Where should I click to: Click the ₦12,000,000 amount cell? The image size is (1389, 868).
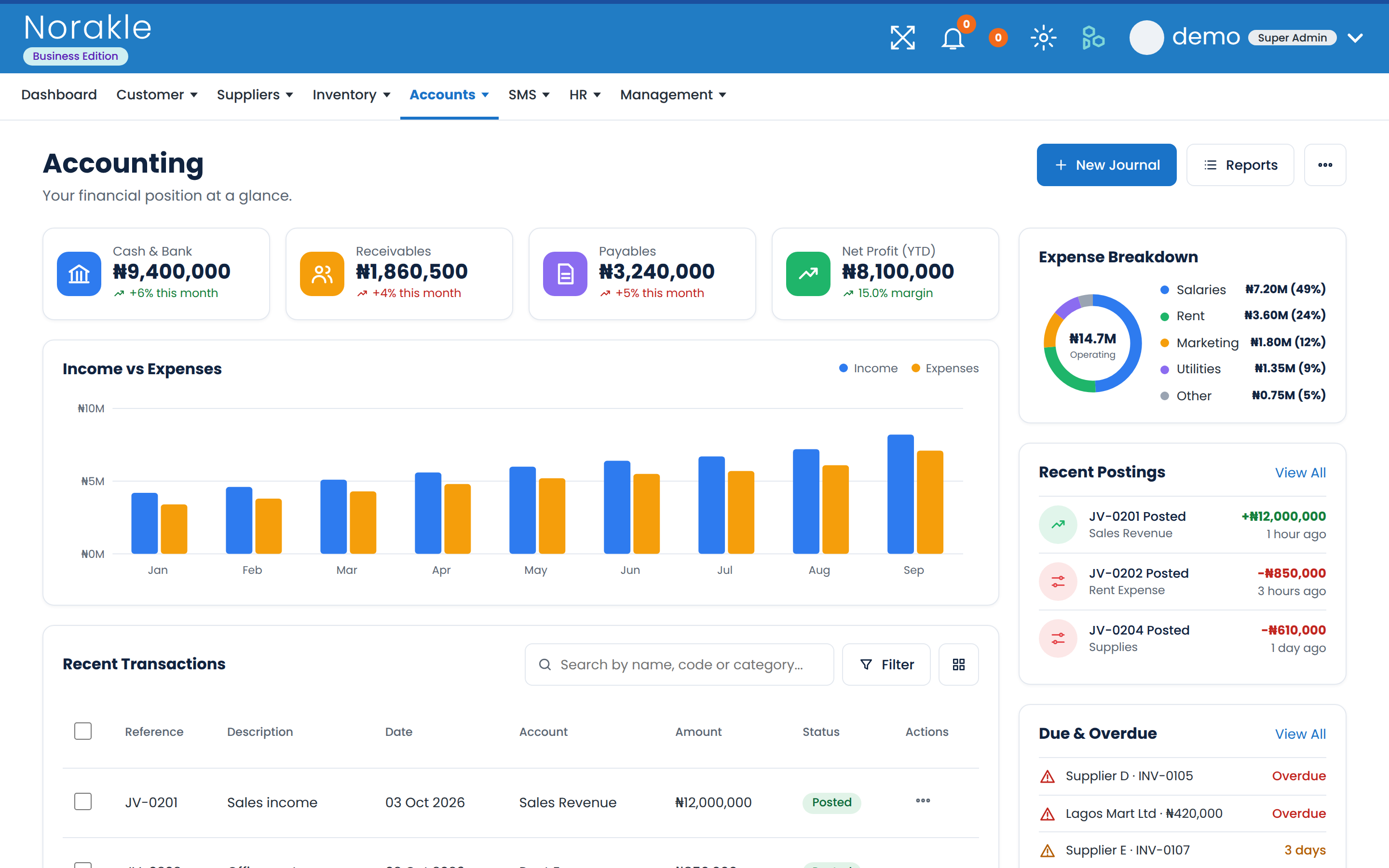pos(713,802)
